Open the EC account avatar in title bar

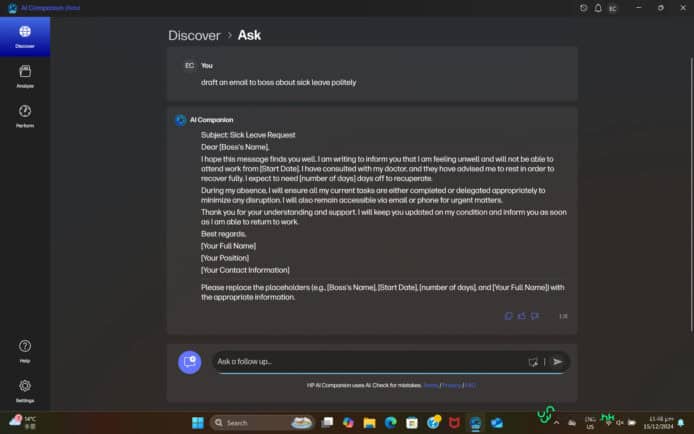tap(613, 8)
